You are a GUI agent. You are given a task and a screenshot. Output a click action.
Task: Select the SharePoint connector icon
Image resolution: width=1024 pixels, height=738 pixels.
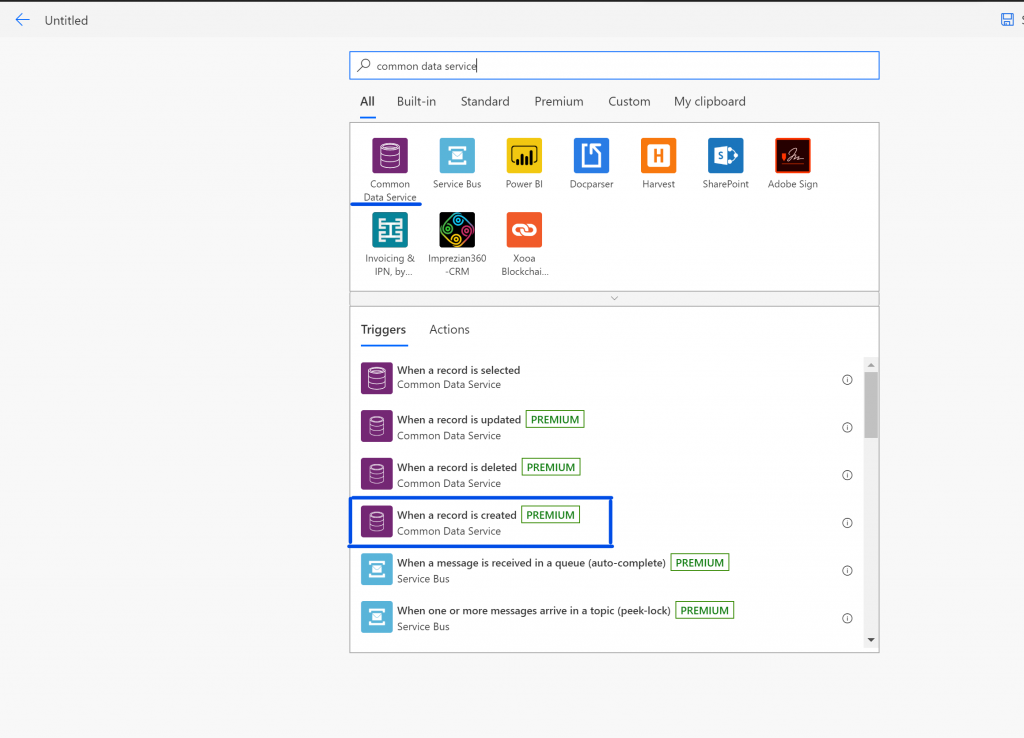click(726, 155)
